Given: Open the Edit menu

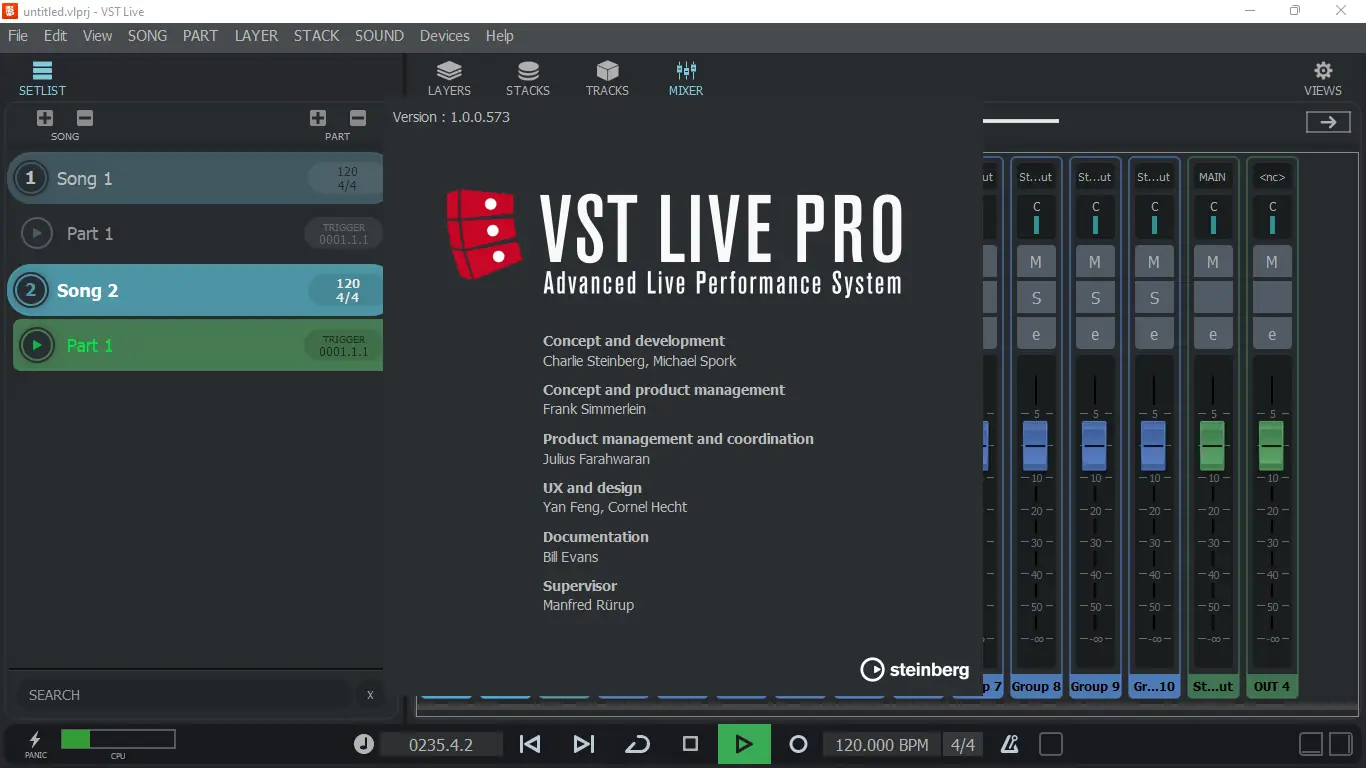Looking at the screenshot, I should pos(55,36).
